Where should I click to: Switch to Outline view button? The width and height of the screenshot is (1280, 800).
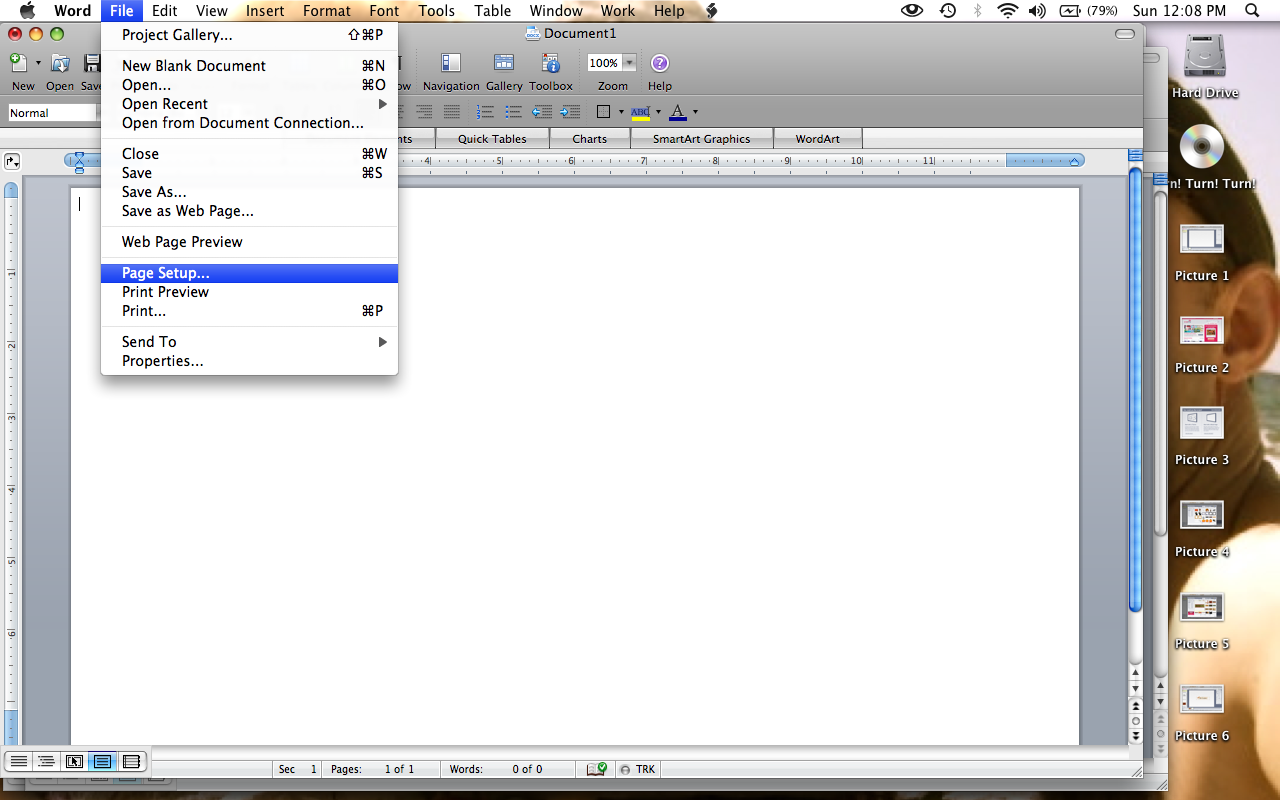(46, 761)
